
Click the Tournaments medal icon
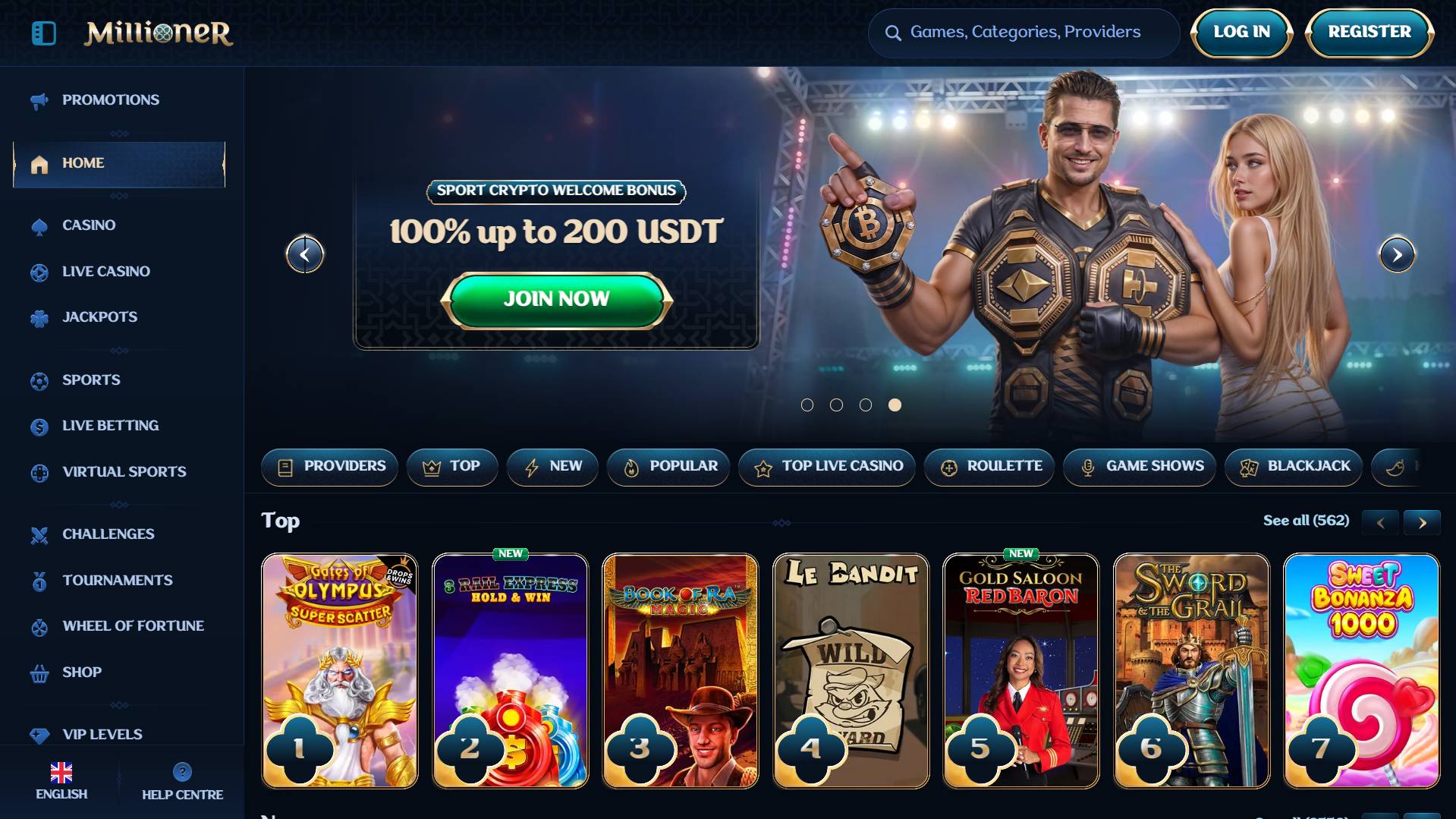tap(39, 581)
